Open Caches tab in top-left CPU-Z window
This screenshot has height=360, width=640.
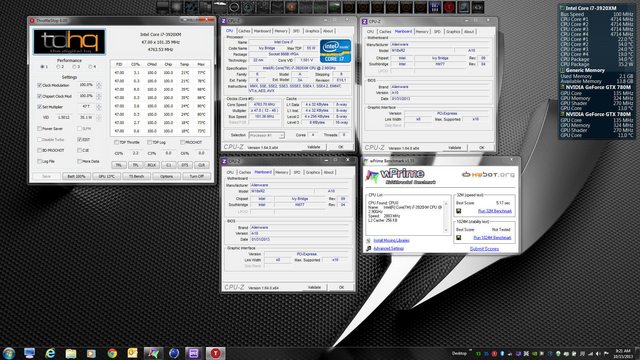tap(244, 31)
